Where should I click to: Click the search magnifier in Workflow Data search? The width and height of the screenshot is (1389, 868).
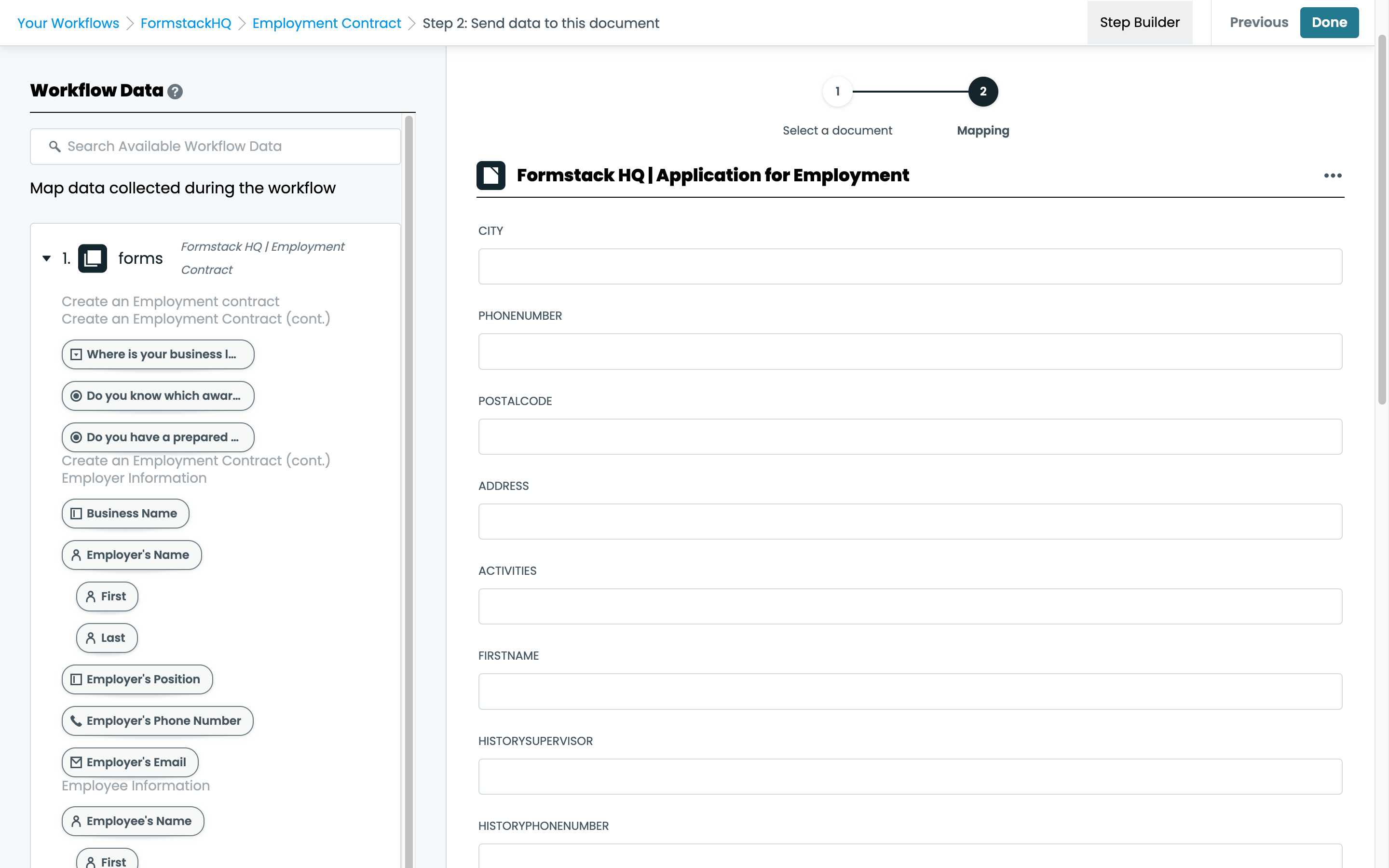[x=54, y=147]
